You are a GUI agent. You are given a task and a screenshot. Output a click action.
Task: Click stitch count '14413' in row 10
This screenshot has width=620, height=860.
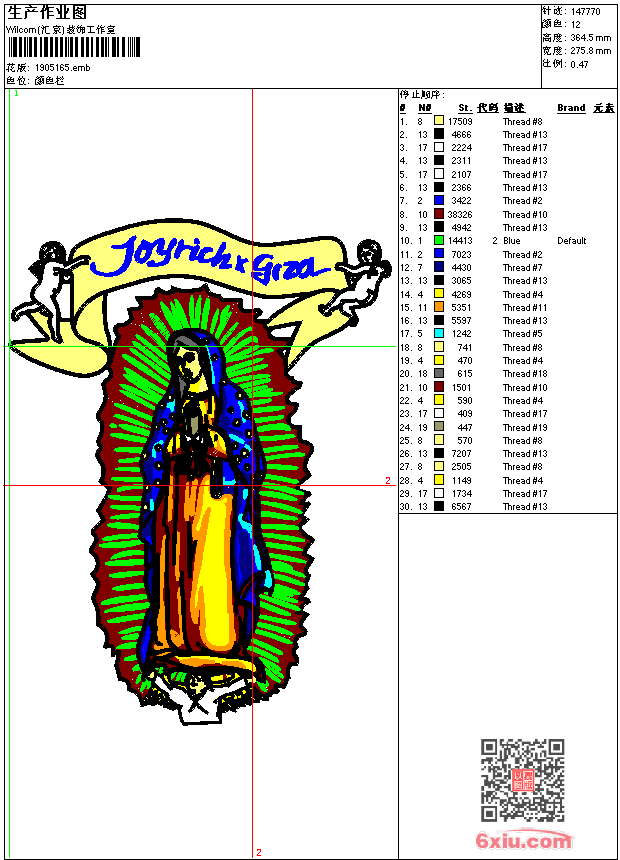(460, 240)
